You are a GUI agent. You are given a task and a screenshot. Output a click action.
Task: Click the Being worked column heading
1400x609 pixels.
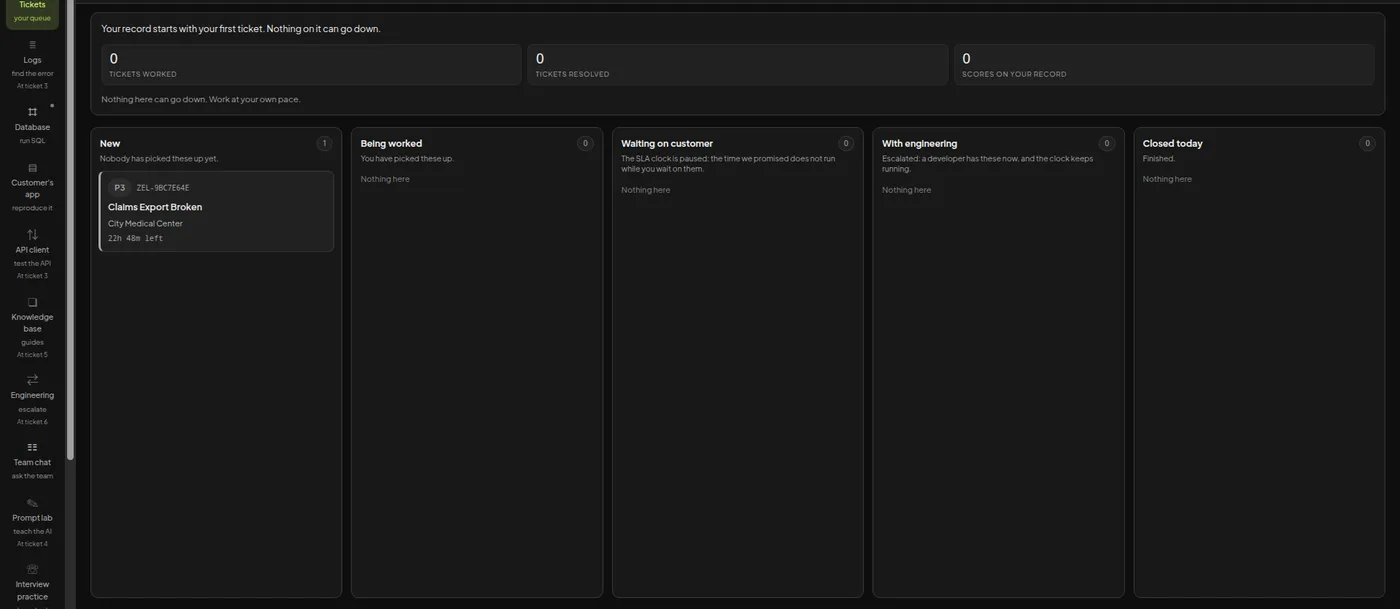point(391,143)
